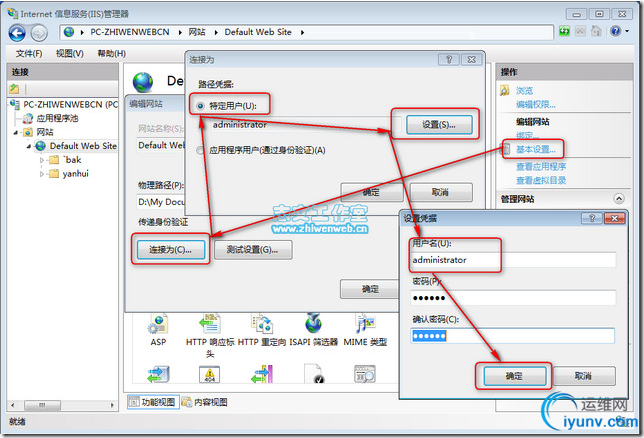
Task: Collapse Default Web Site tree node
Action: 29,146
